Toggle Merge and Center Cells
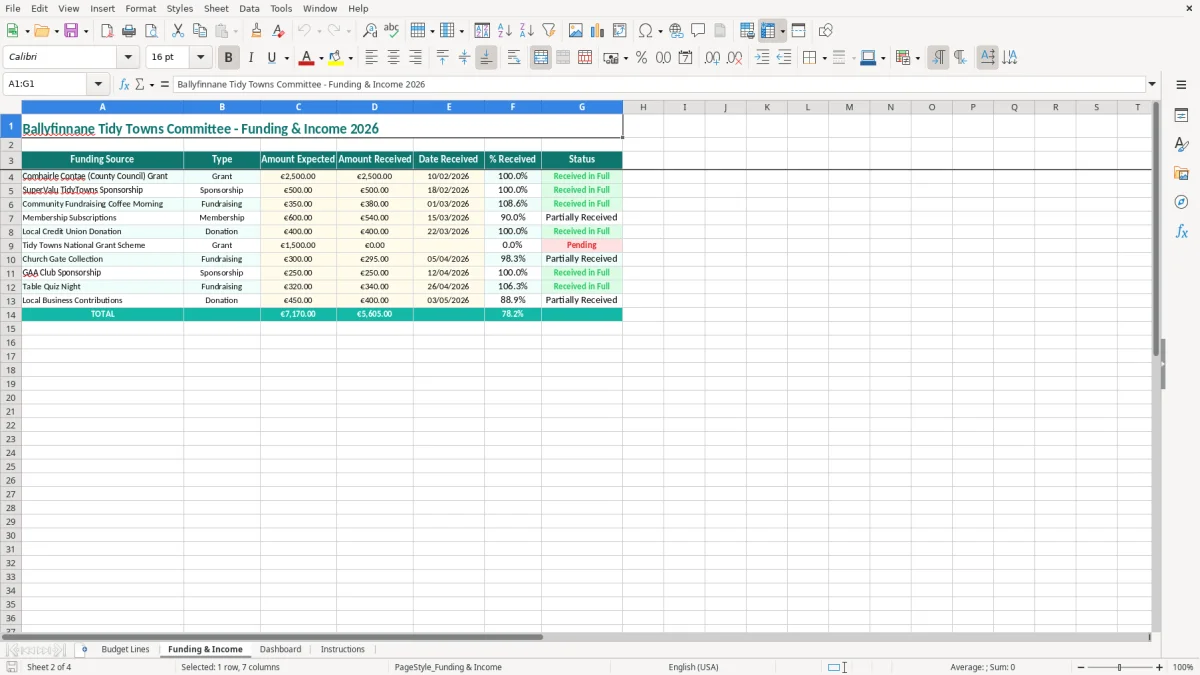Image resolution: width=1200 pixels, height=675 pixels. coord(541,58)
